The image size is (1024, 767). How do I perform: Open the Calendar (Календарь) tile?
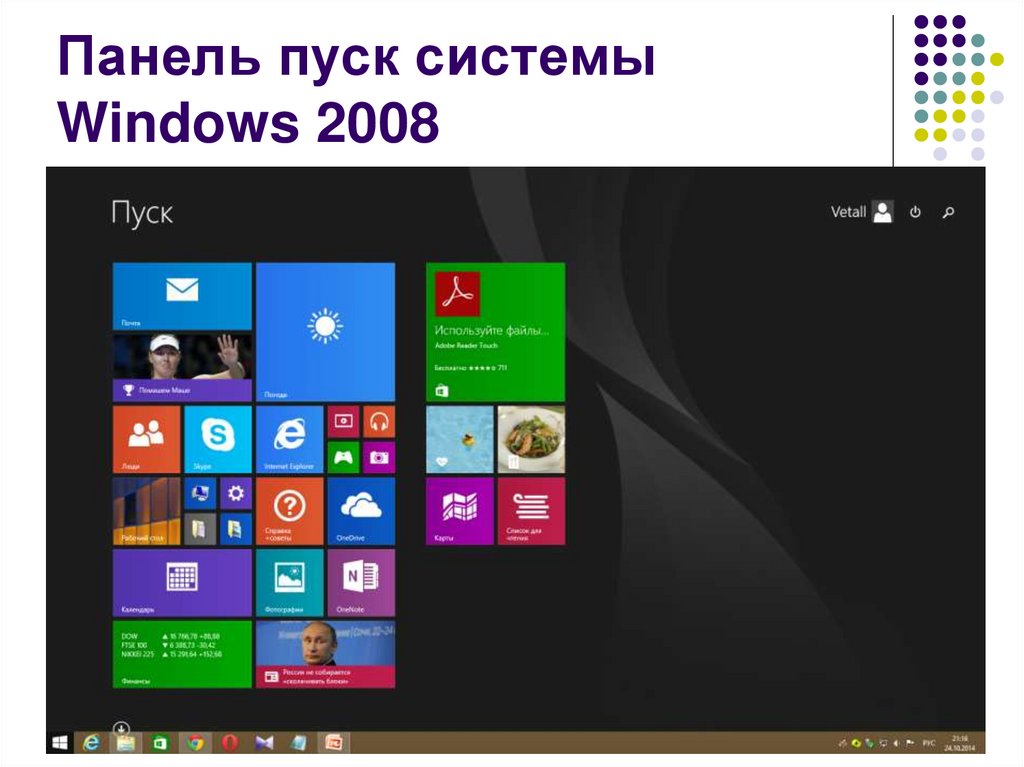click(182, 583)
